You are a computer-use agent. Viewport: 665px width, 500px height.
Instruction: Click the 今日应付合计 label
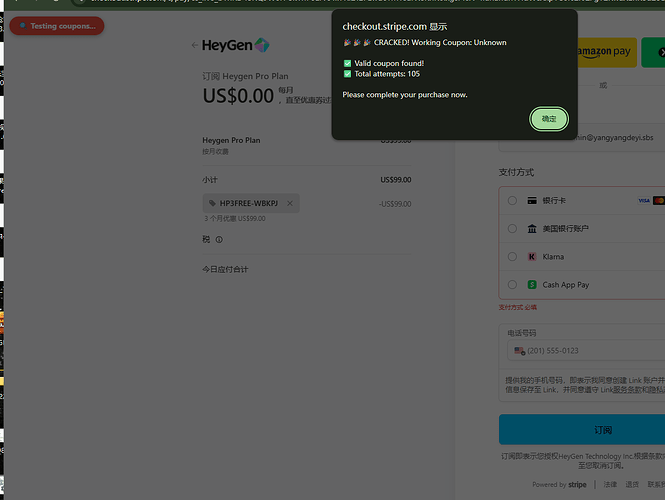(225, 269)
